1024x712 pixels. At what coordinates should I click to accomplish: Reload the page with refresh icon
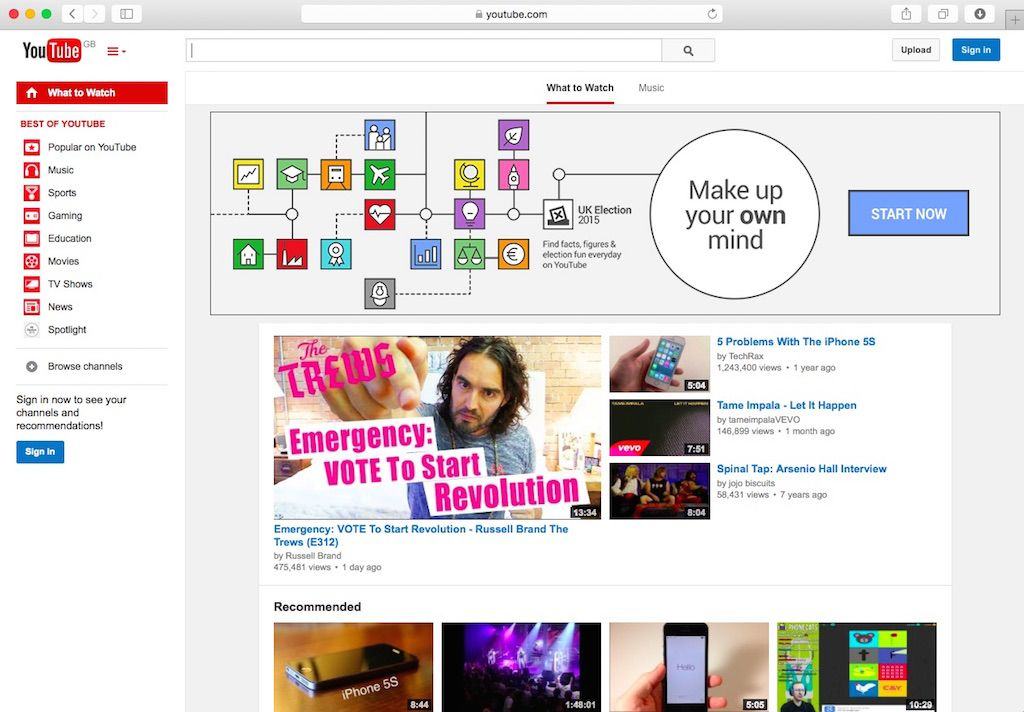coord(712,14)
